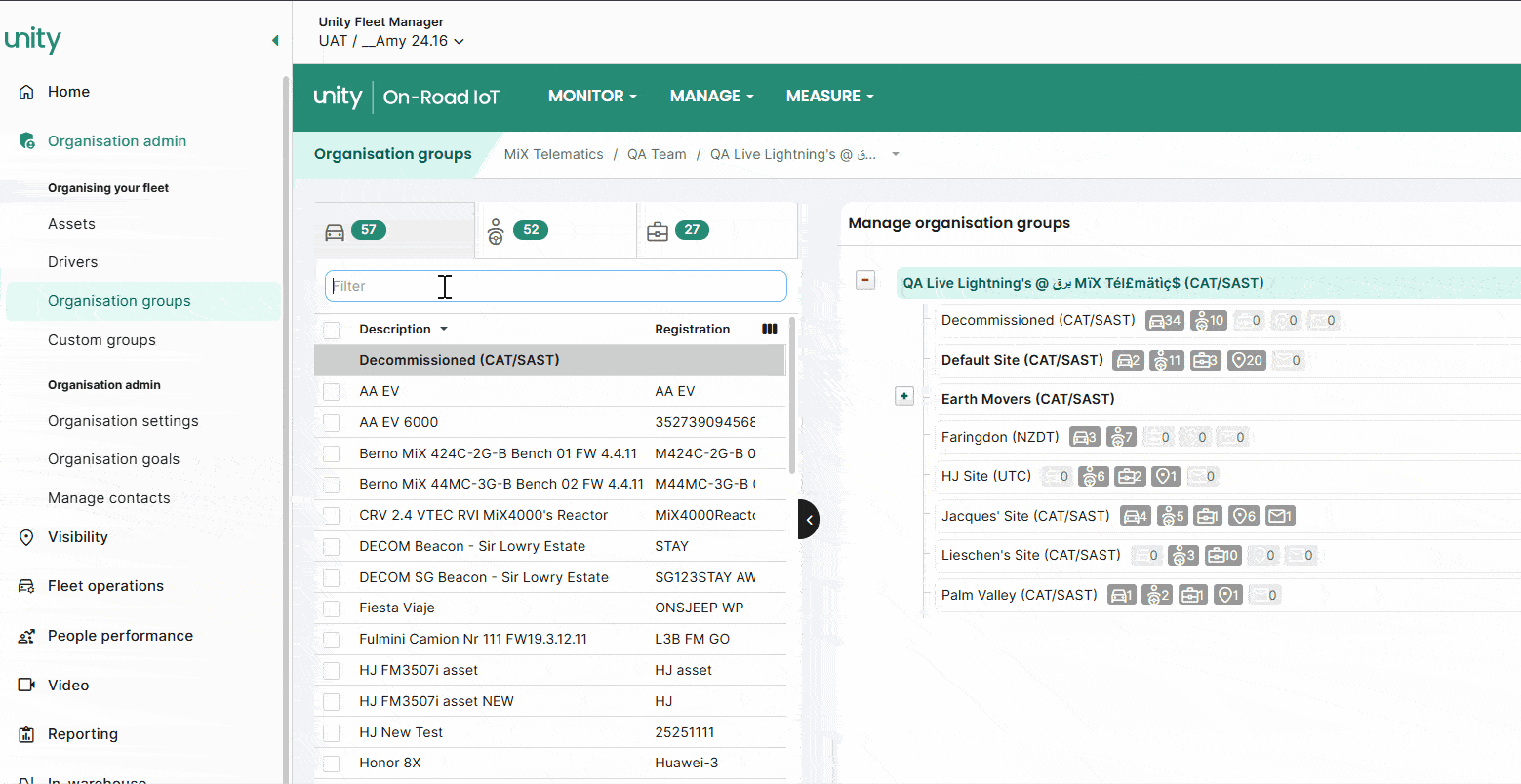This screenshot has height=784, width=1521.
Task: Open Organisation settings in the sidebar
Action: coord(123,421)
